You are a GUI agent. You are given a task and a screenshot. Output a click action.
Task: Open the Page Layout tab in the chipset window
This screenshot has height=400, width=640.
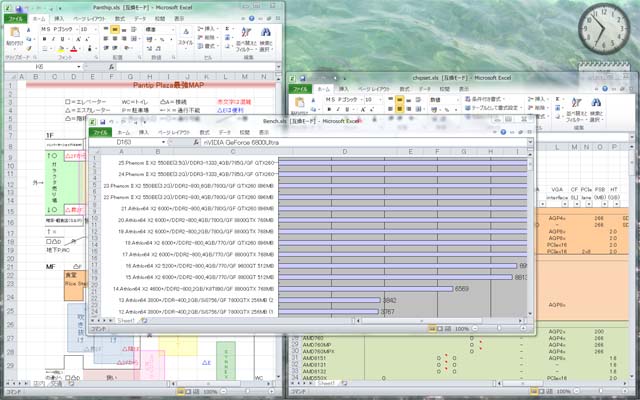coord(375,89)
